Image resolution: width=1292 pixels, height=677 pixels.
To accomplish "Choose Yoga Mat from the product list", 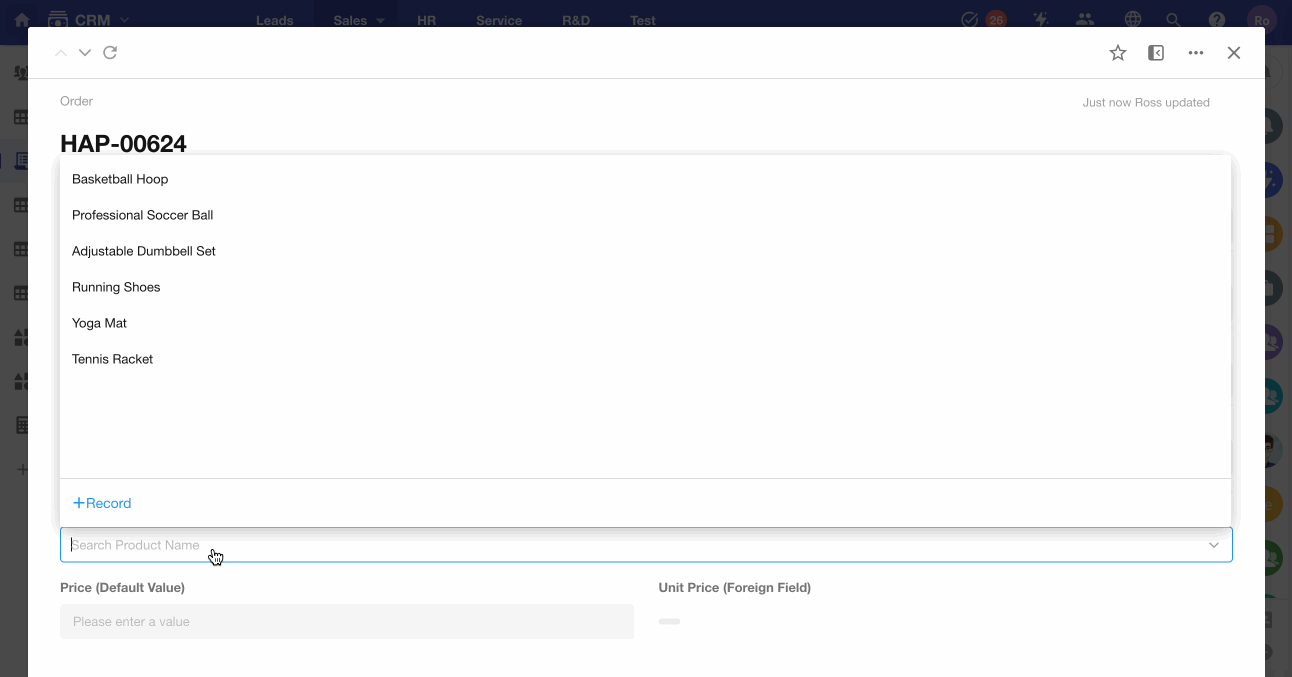I will pyautogui.click(x=99, y=323).
